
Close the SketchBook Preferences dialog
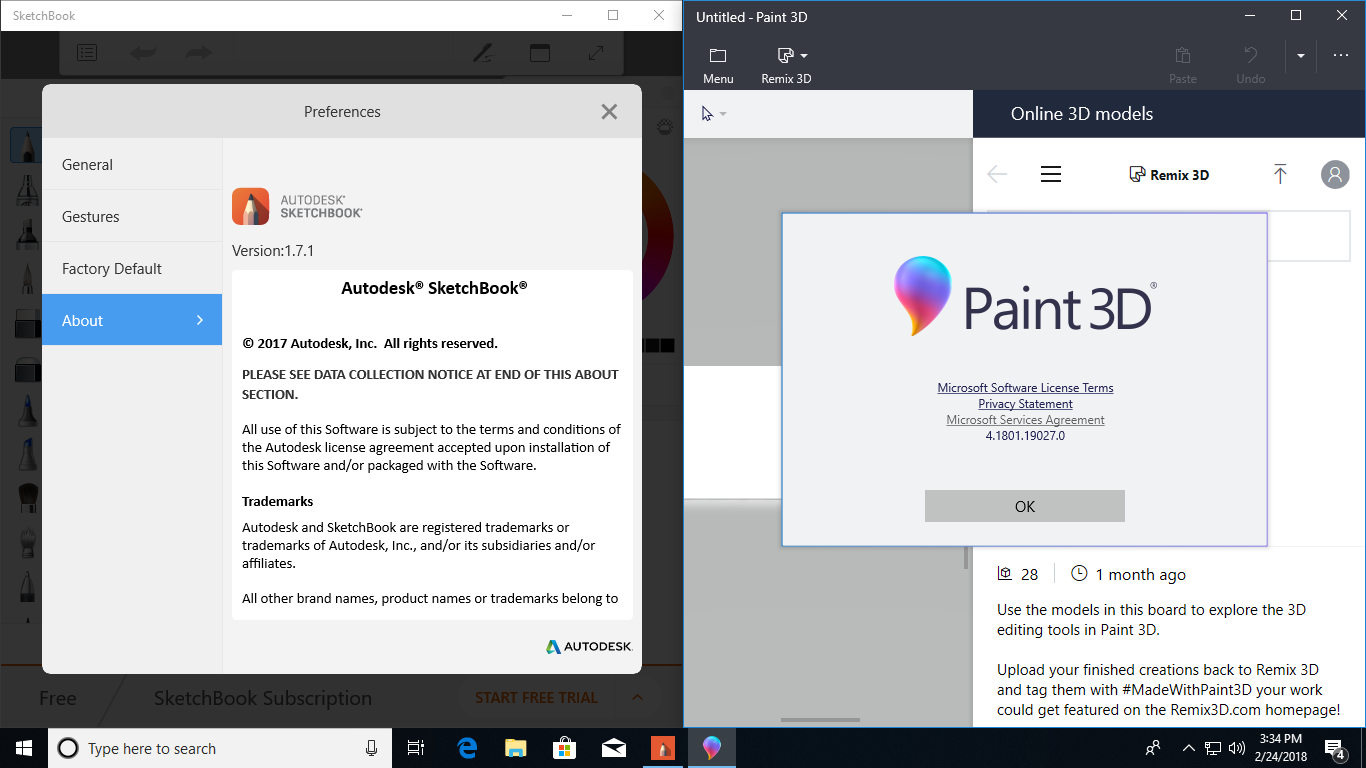(x=609, y=112)
